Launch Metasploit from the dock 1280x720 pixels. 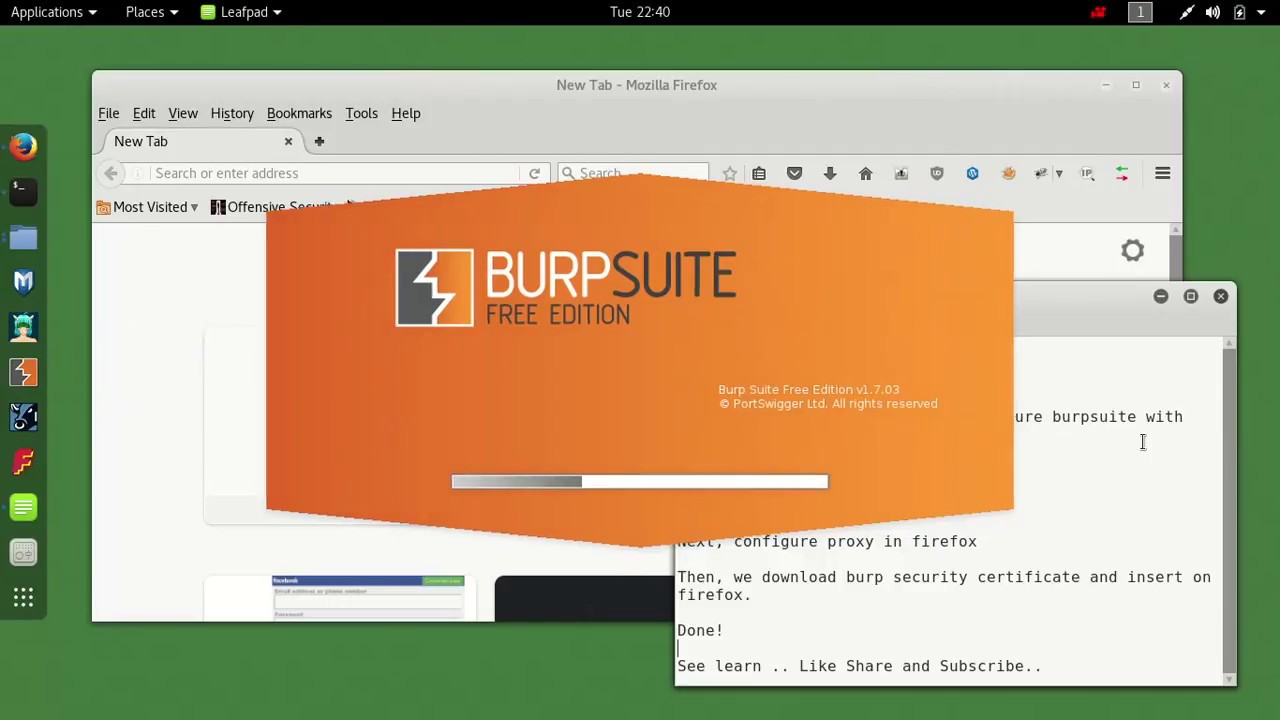coord(23,282)
